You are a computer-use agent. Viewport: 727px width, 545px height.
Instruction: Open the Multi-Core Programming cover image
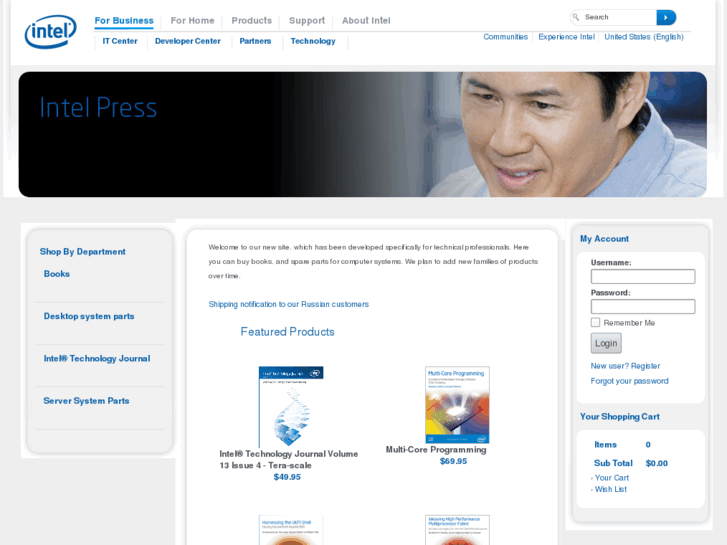pyautogui.click(x=457, y=405)
